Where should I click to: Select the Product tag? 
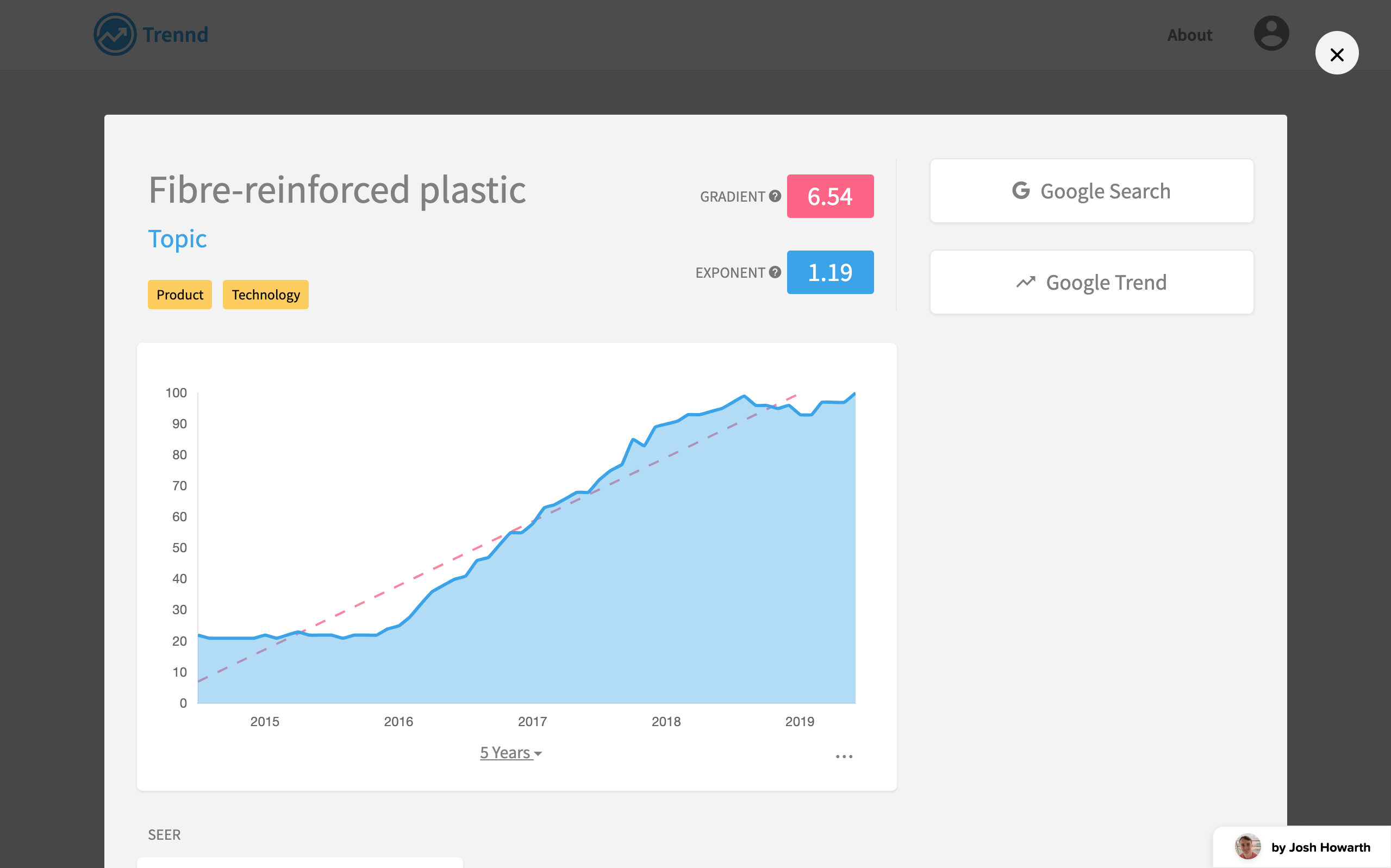click(x=180, y=295)
